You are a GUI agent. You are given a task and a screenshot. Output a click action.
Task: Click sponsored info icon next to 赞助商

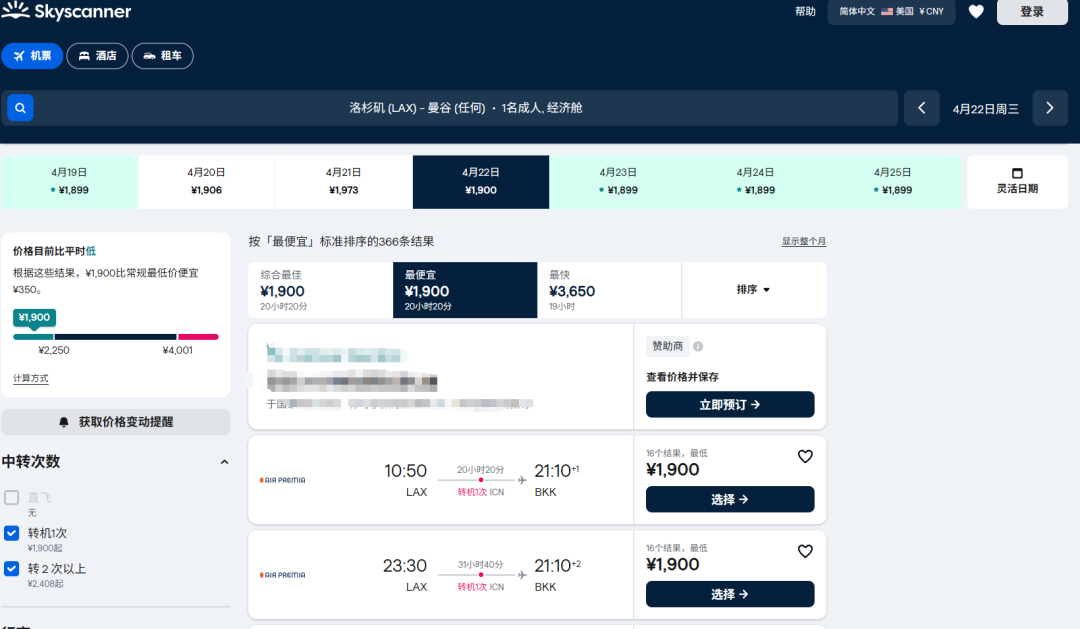point(698,347)
